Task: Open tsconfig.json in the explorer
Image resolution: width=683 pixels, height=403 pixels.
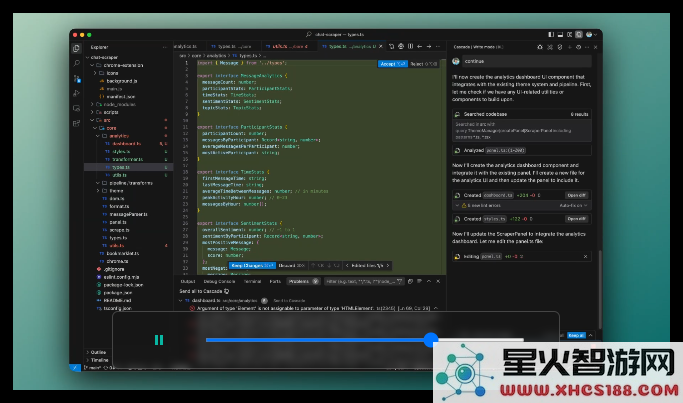Action: point(117,308)
